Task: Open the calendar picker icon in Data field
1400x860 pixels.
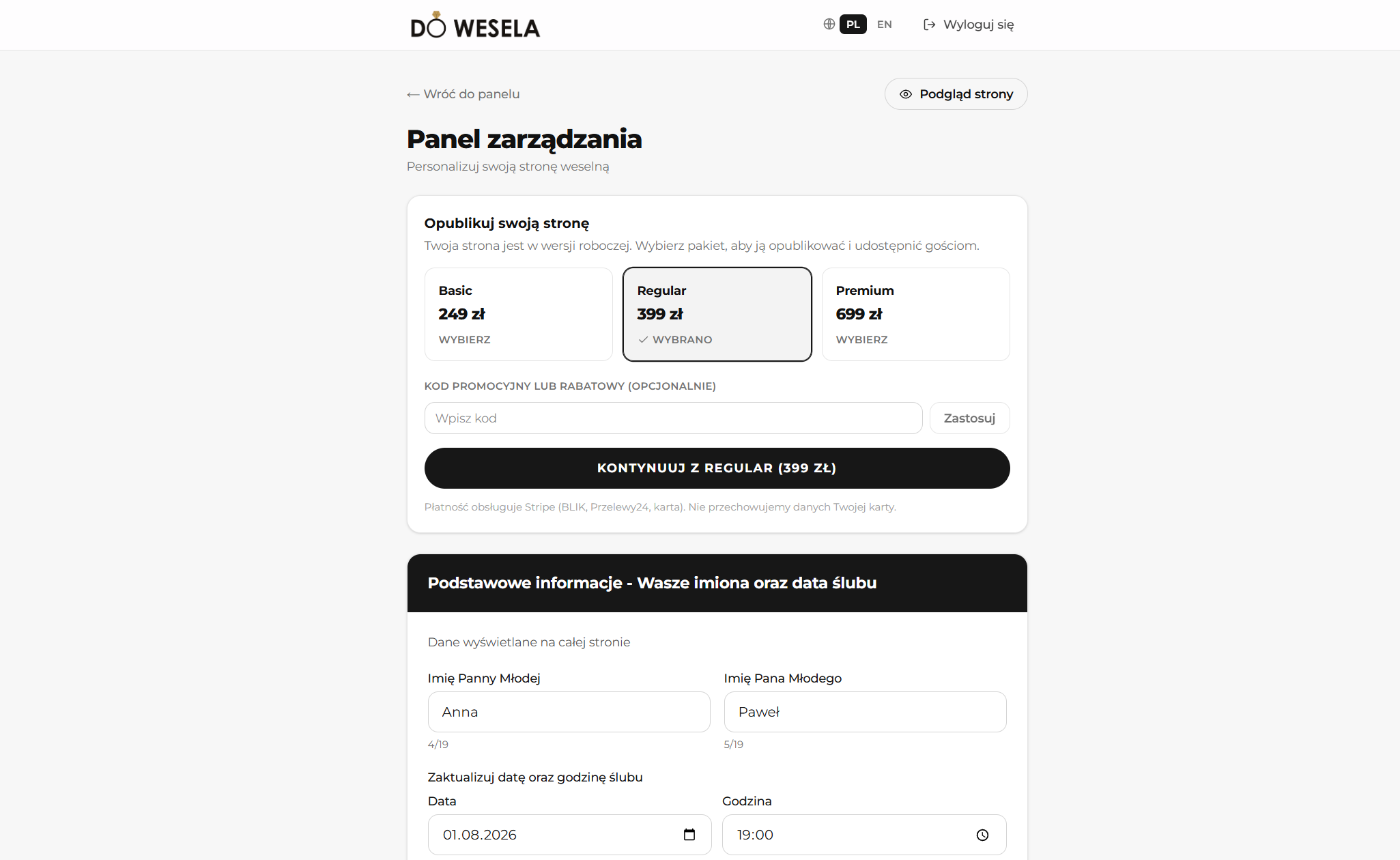Action: point(689,835)
